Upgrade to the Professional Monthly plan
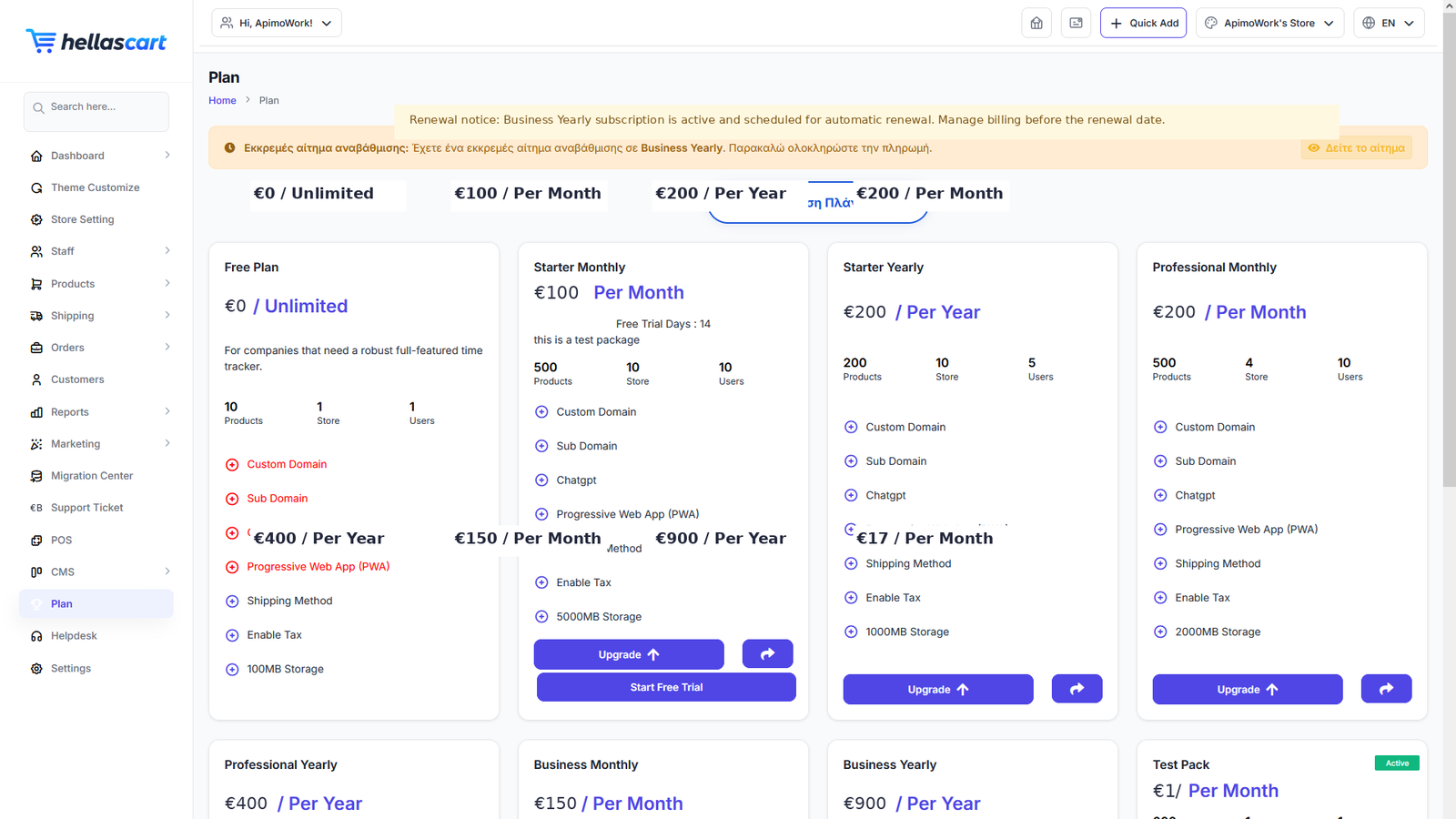Viewport: 1456px width, 819px height. (1248, 689)
